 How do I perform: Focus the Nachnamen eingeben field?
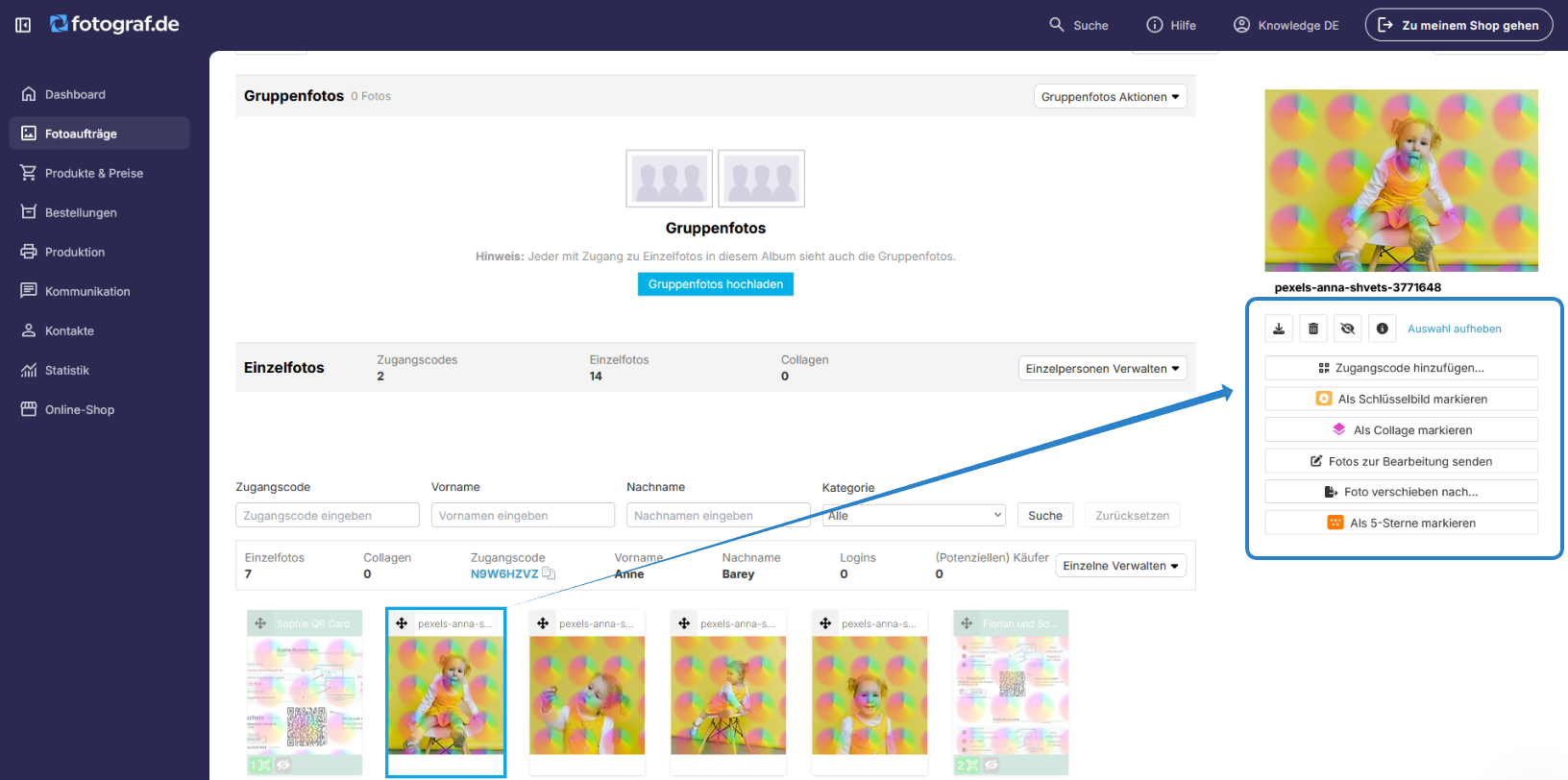[719, 516]
